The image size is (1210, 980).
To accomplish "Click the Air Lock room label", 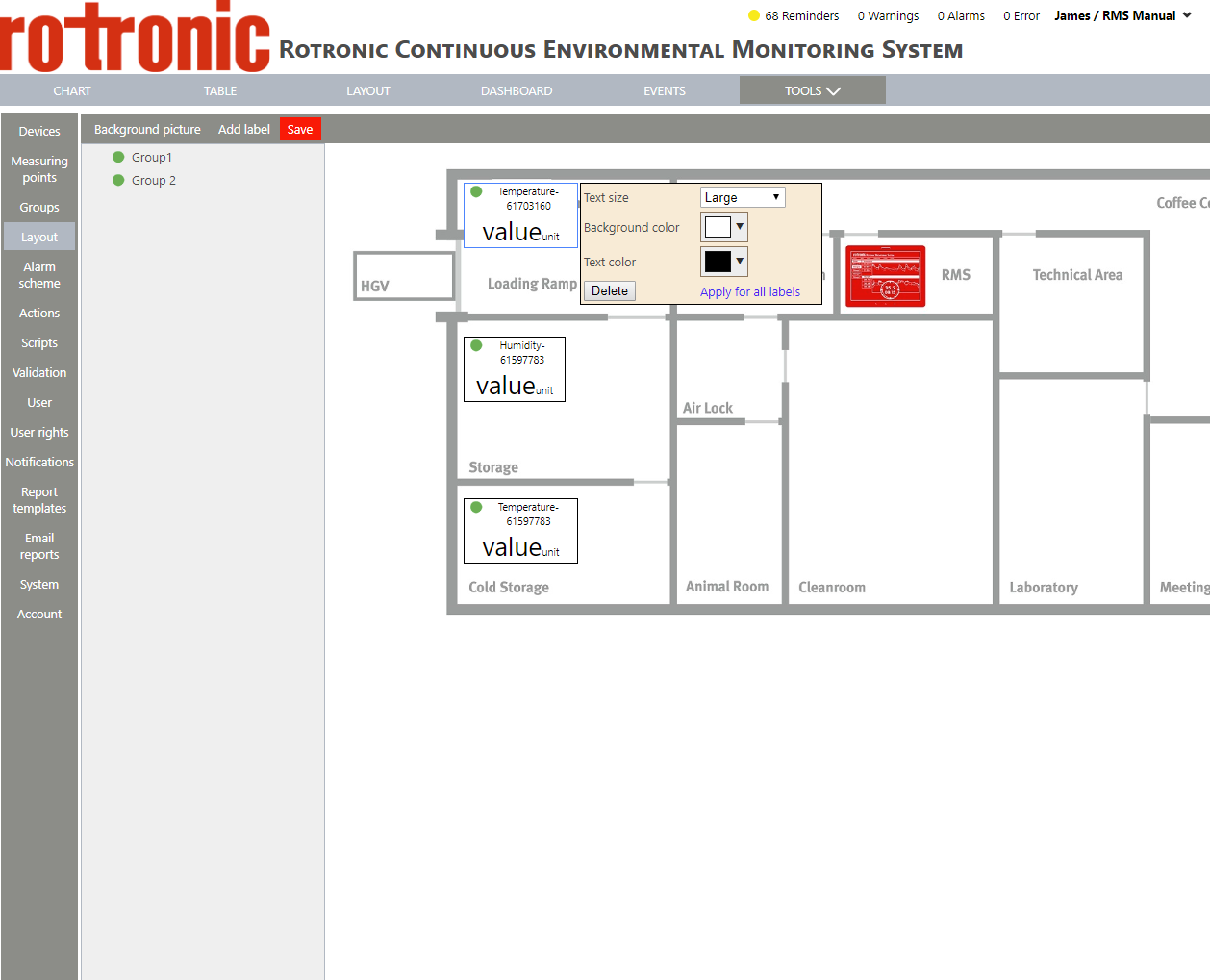I will click(708, 408).
